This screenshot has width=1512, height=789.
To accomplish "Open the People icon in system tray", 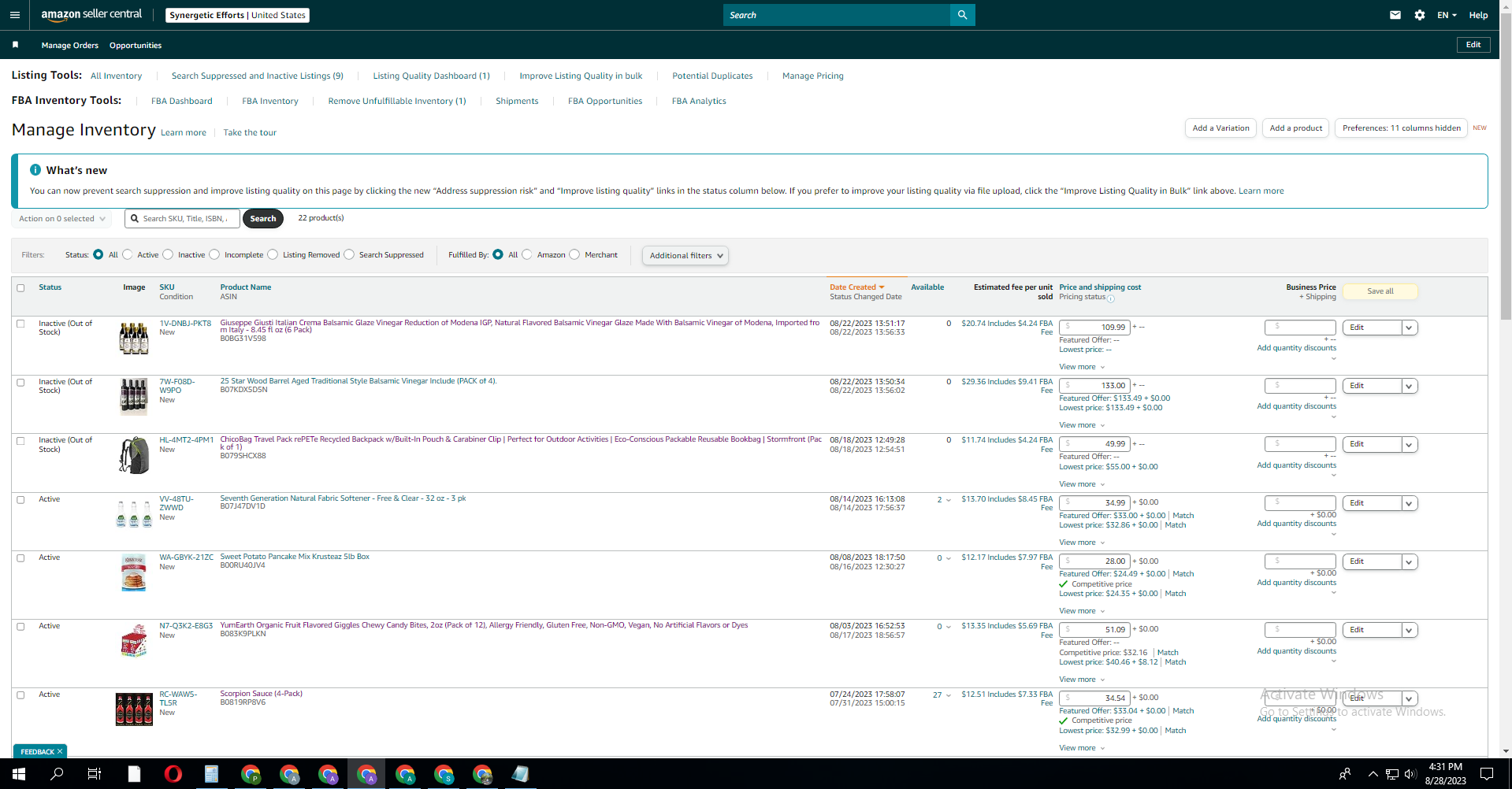I will pyautogui.click(x=1345, y=774).
